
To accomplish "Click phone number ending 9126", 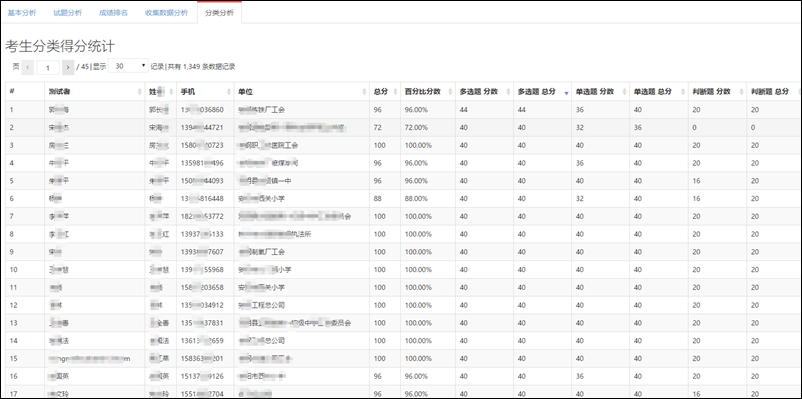I will tap(202, 376).
